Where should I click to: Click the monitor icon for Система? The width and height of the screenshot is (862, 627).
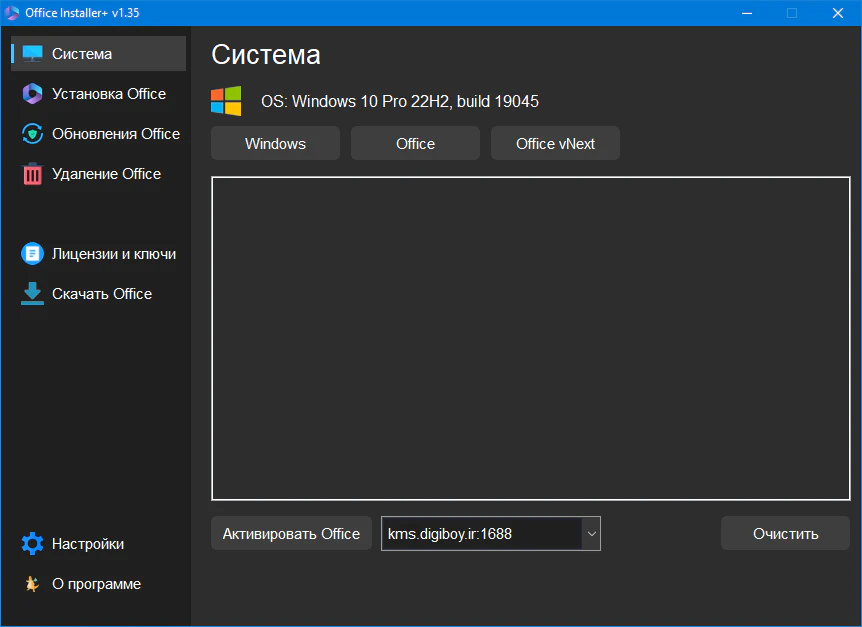(33, 54)
